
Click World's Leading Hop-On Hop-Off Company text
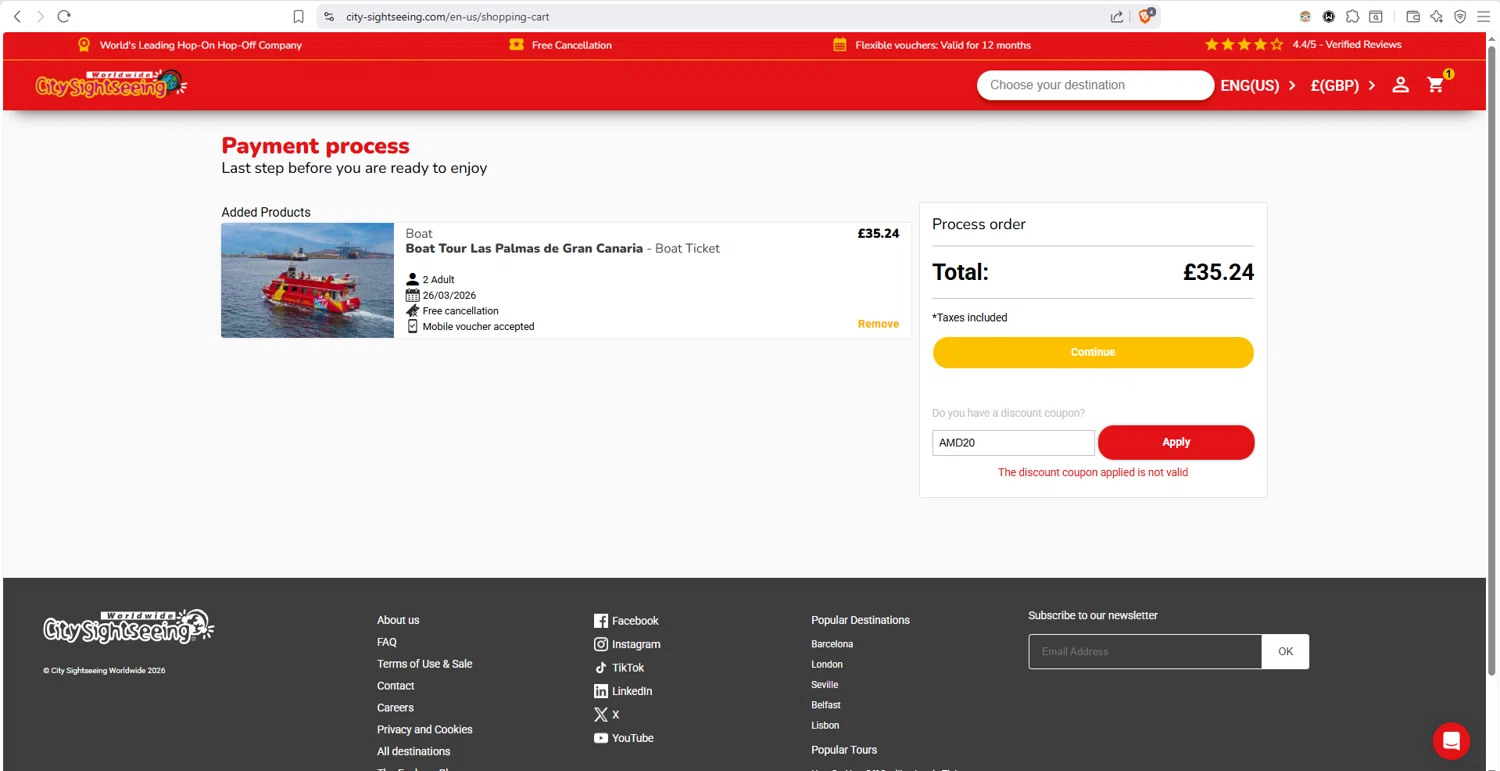201,45
